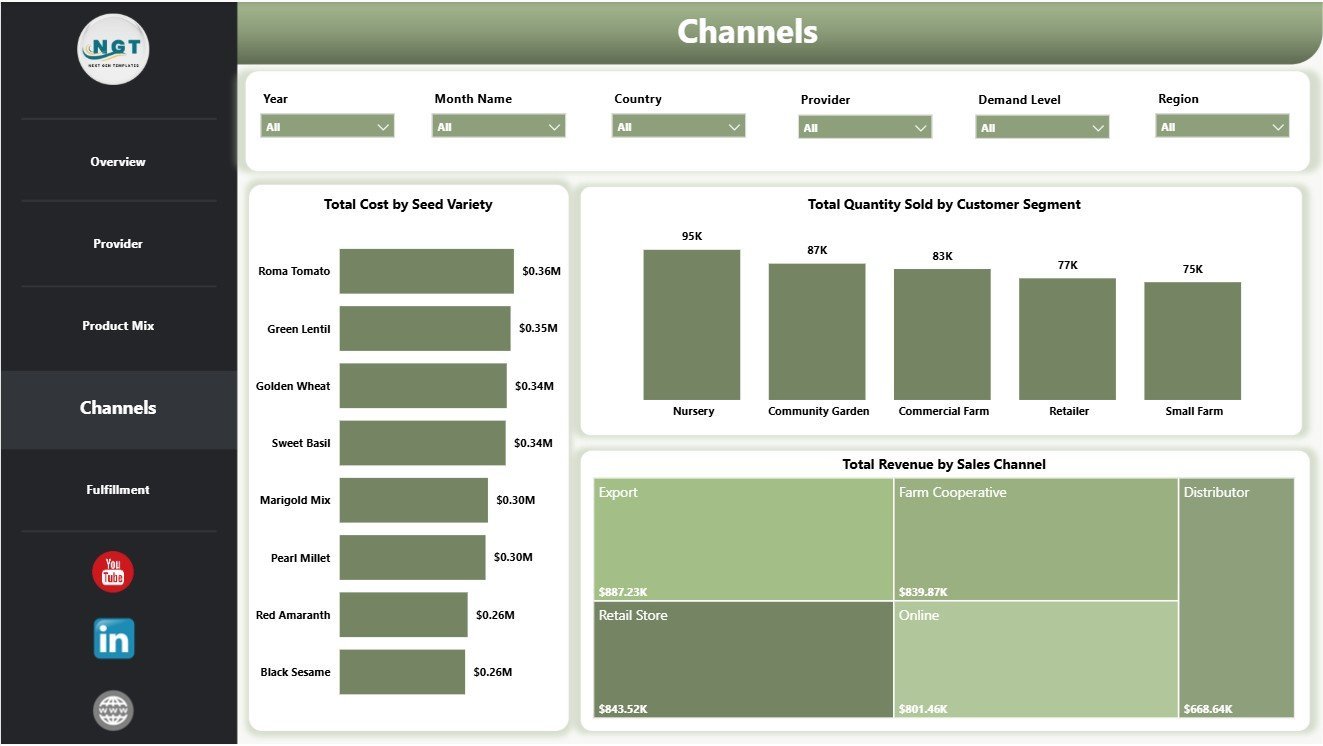Click the Nursery quantity column
The height and width of the screenshot is (746, 1323).
692,325
